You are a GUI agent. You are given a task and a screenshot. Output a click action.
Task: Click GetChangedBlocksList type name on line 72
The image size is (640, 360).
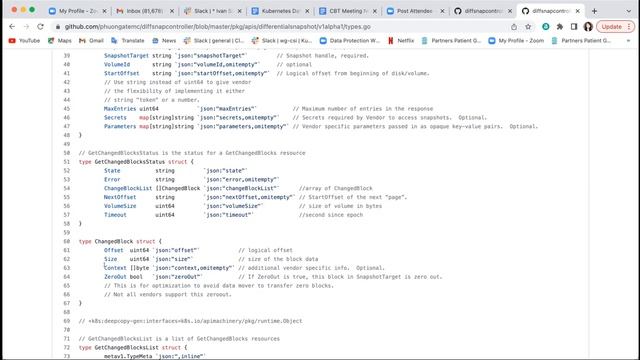[x=126, y=348]
